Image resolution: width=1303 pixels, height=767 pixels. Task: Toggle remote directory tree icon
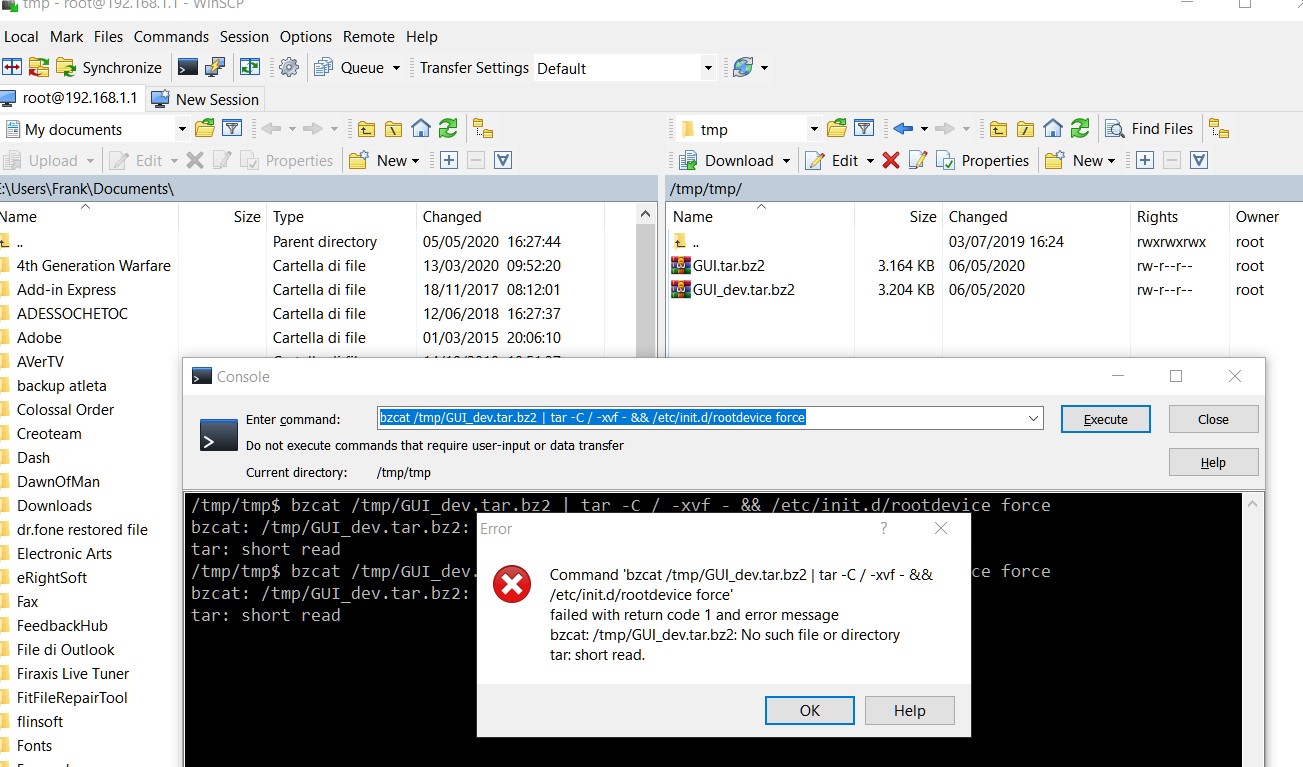[x=1218, y=128]
